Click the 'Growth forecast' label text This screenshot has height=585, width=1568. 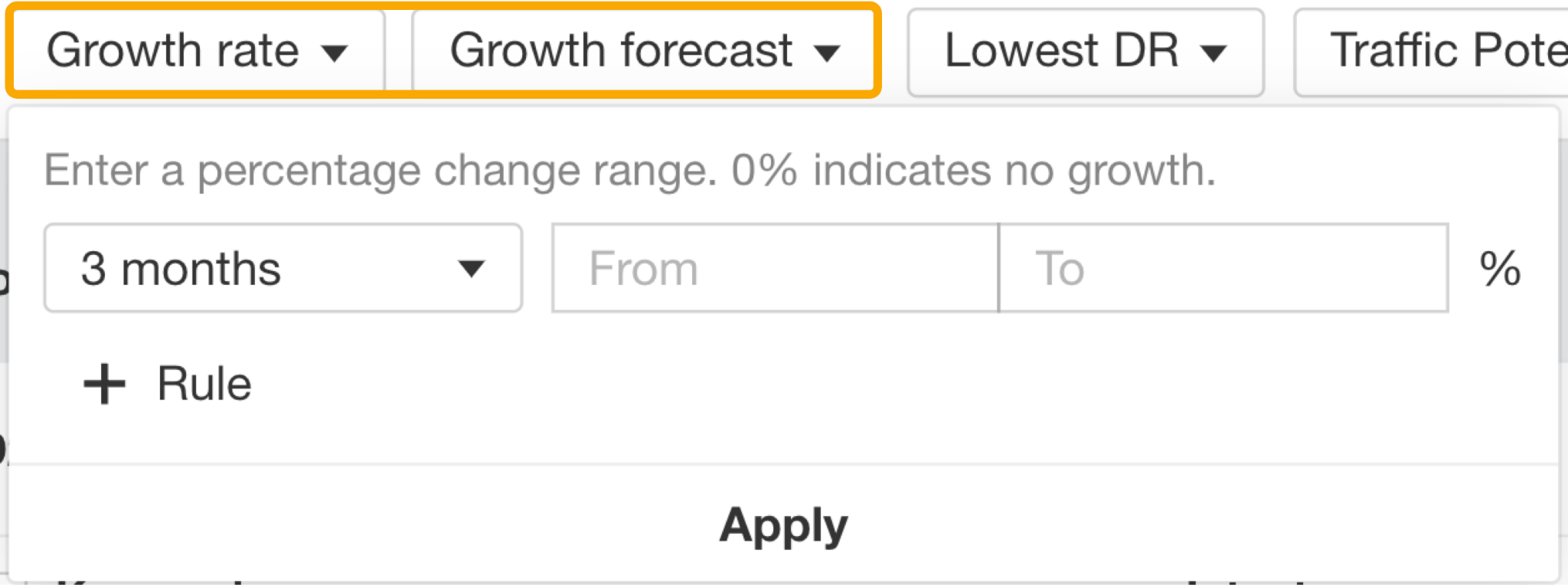tap(621, 51)
